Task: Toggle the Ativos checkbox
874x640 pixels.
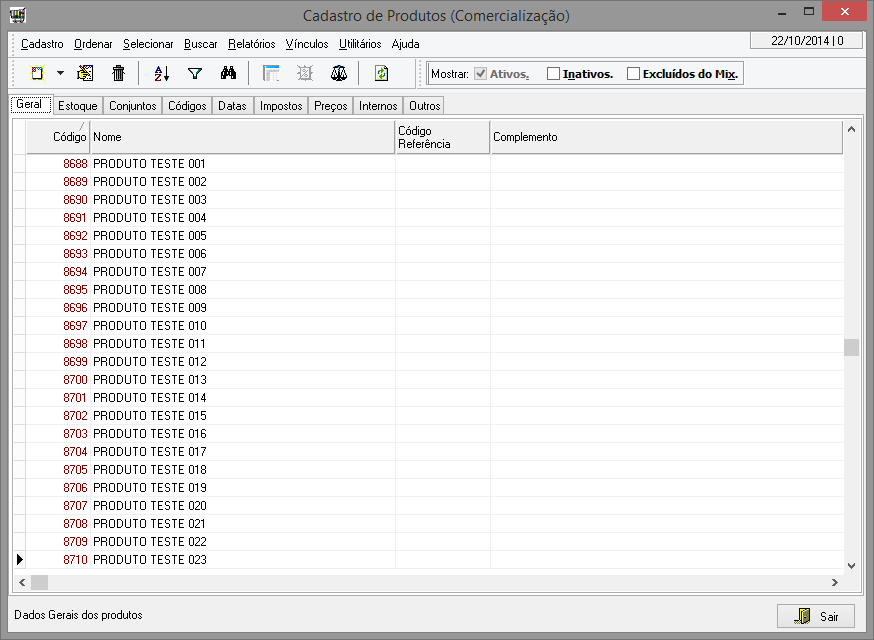Action: click(x=480, y=74)
